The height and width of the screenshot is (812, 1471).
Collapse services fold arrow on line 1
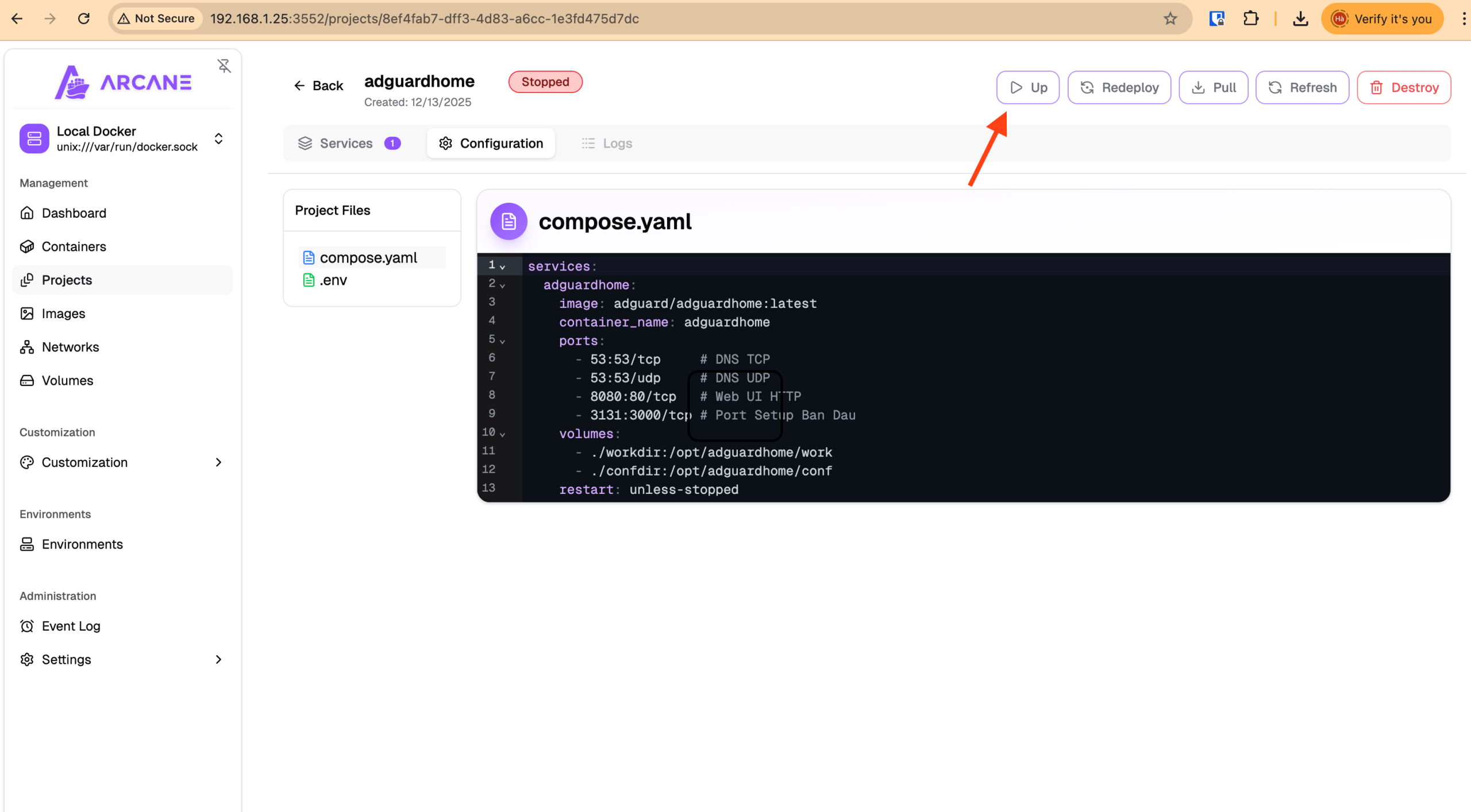[x=502, y=267]
